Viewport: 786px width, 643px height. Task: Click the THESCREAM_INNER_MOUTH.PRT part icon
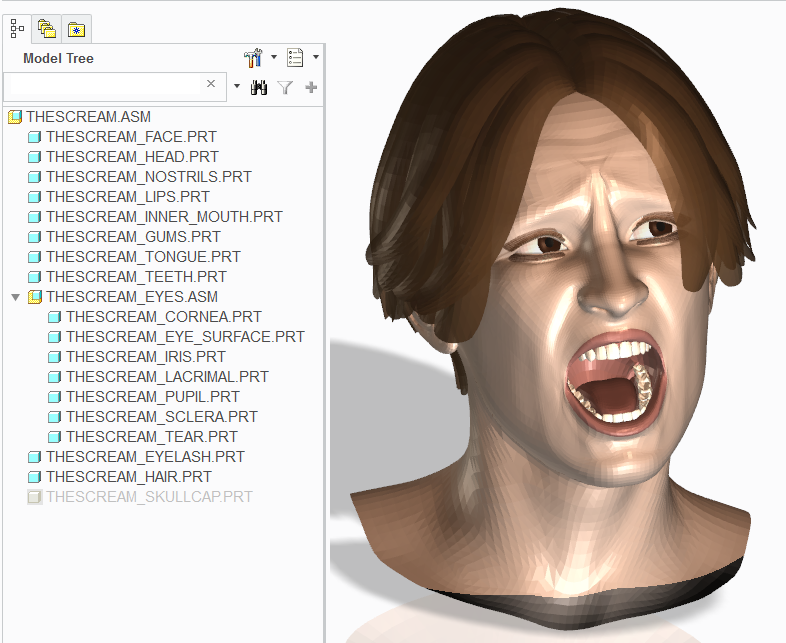coord(34,217)
